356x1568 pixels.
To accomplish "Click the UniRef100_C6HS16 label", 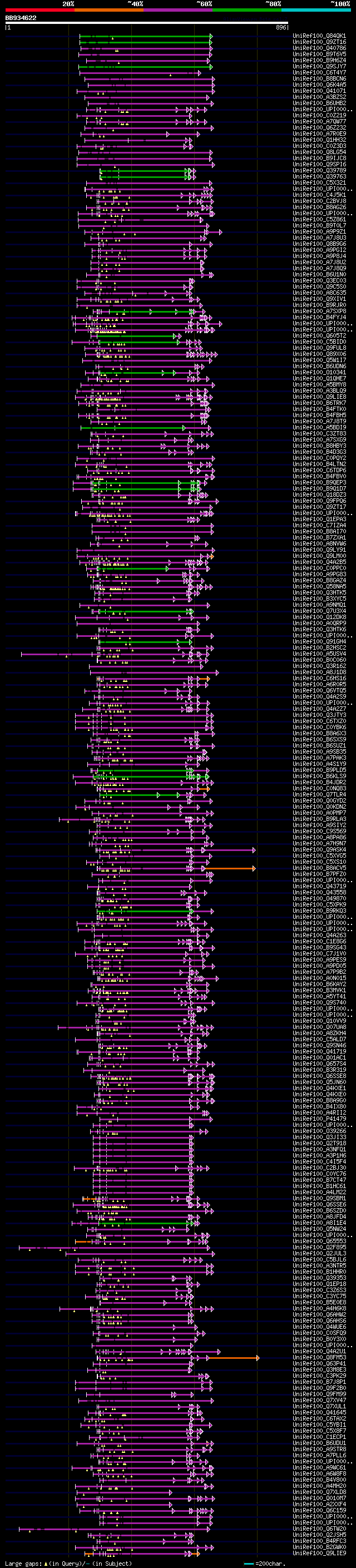I will point(319,678).
